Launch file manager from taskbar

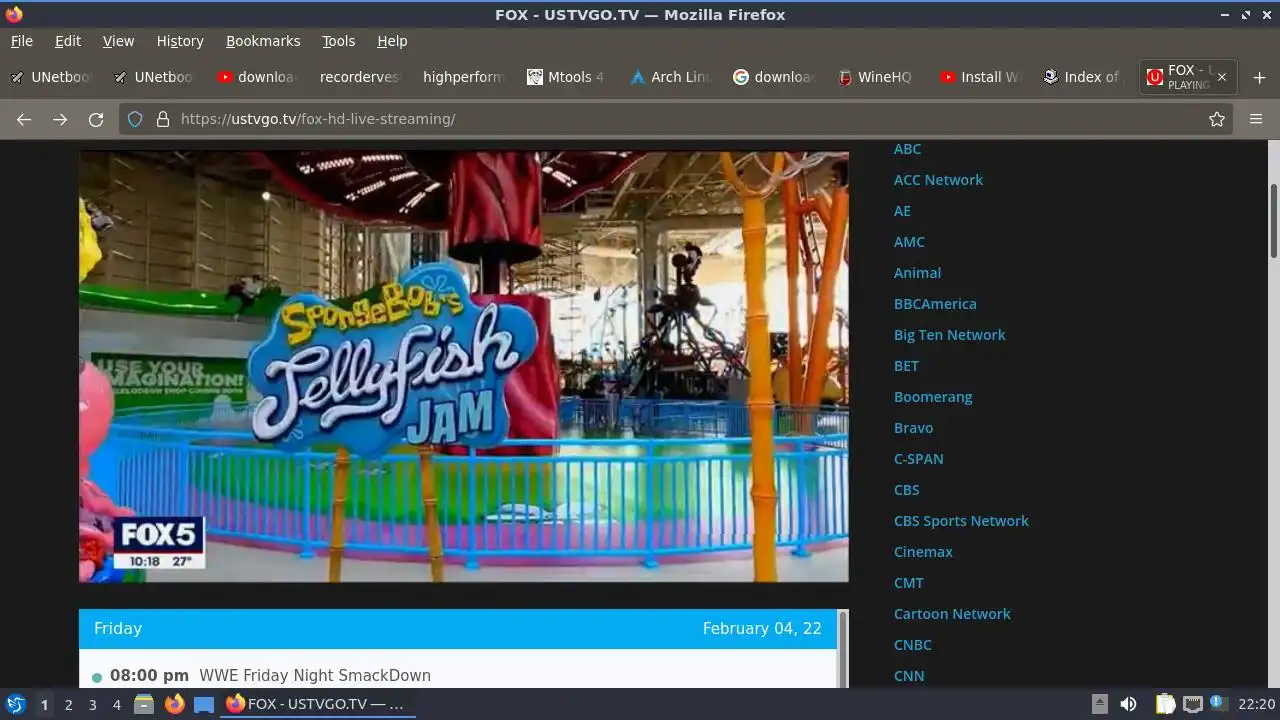tap(144, 704)
